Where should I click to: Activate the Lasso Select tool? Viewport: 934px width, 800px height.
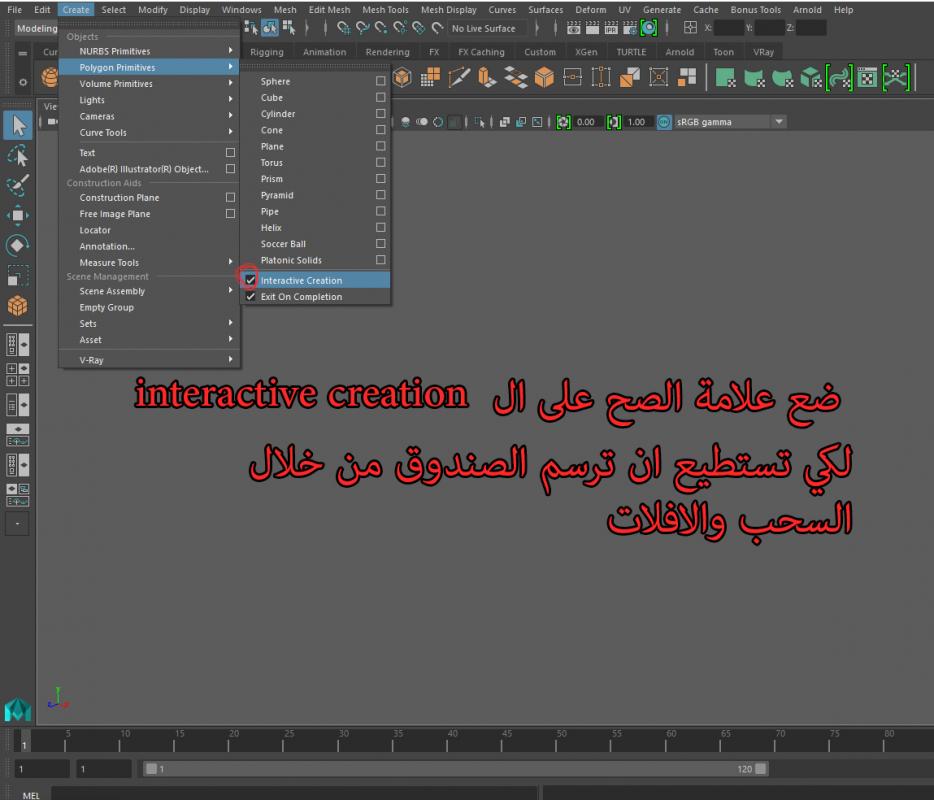coord(18,156)
